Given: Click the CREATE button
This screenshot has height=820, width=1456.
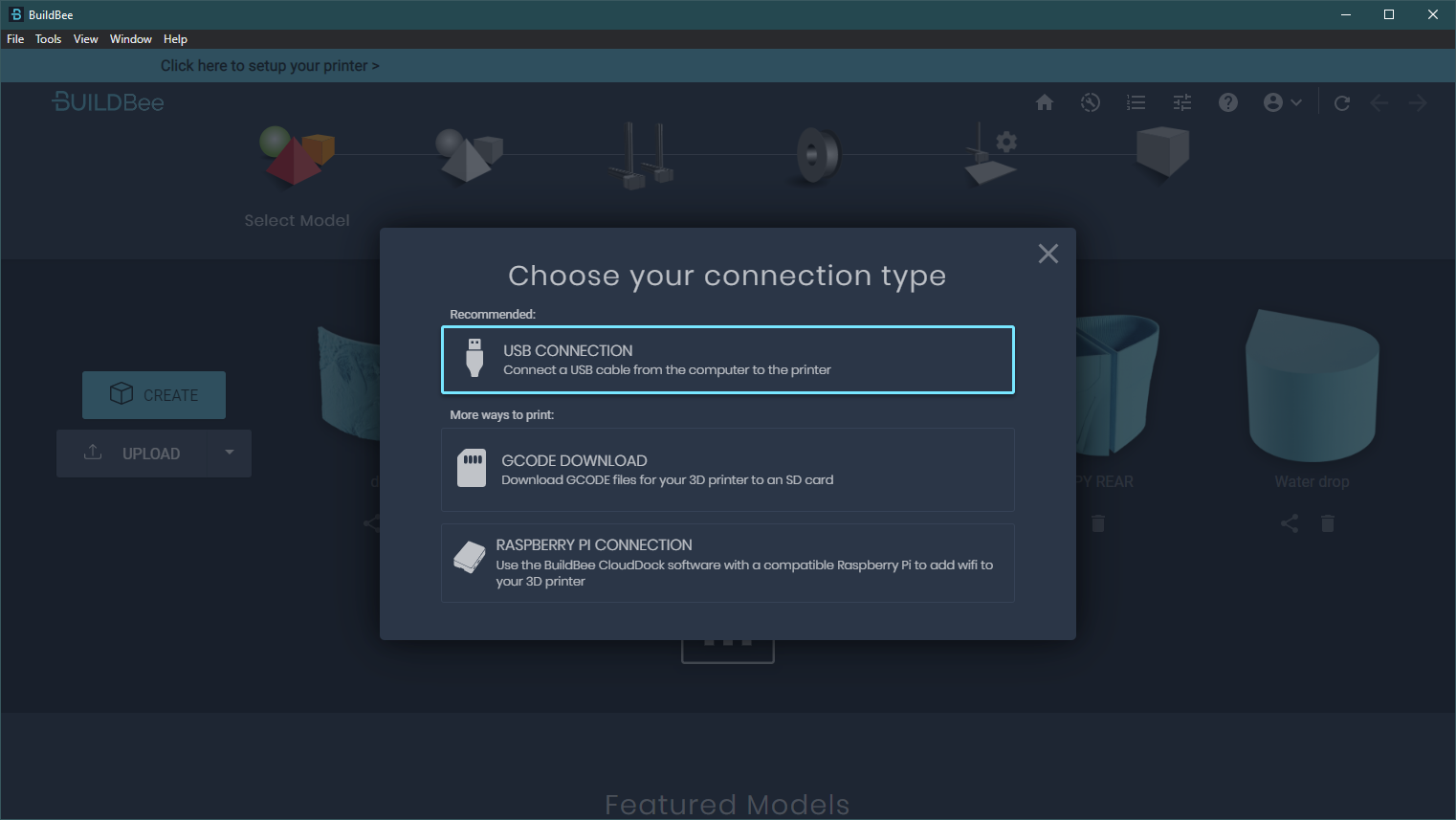Looking at the screenshot, I should coord(154,395).
